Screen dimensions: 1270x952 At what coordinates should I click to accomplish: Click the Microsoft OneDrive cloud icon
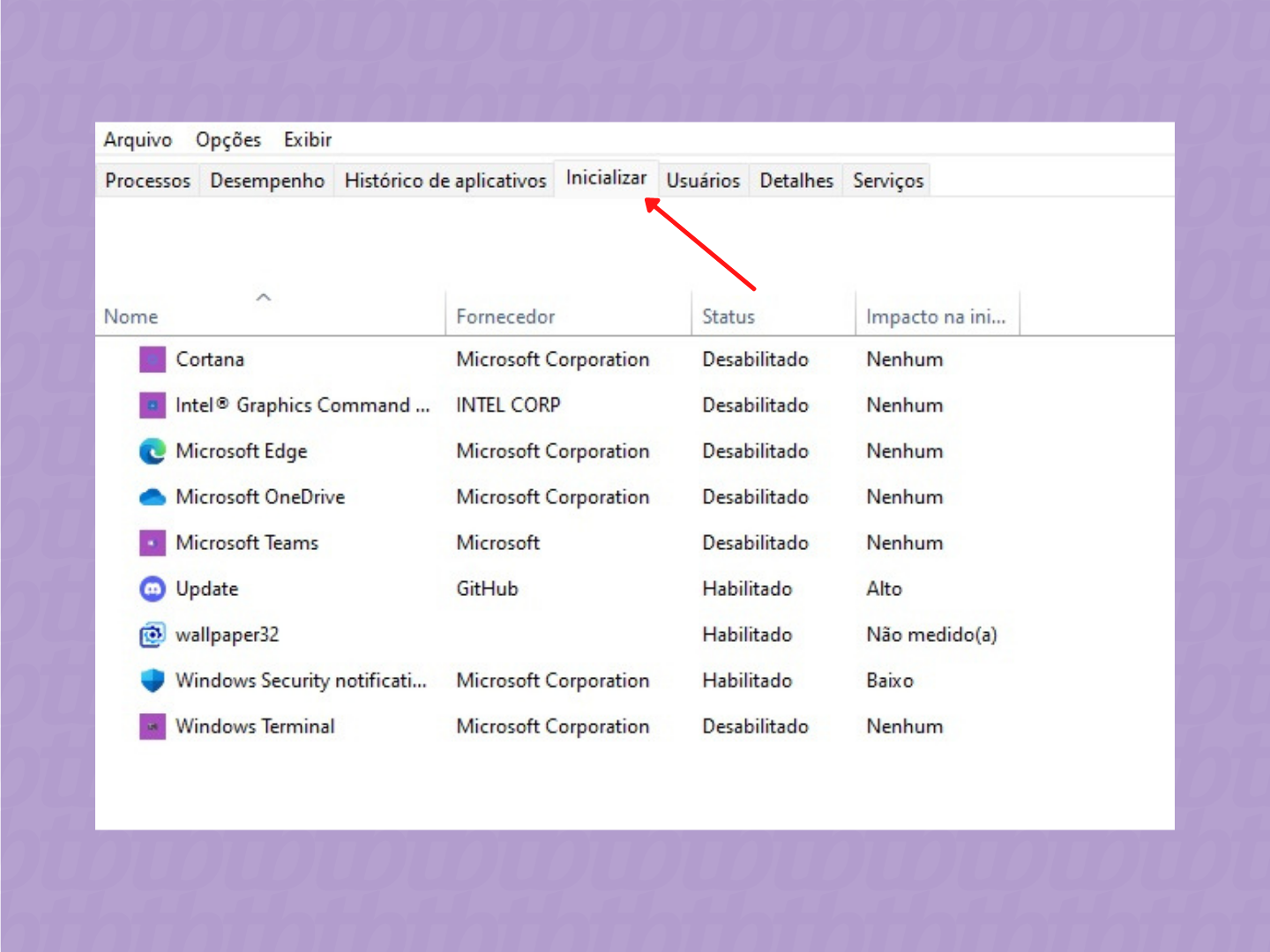(152, 497)
